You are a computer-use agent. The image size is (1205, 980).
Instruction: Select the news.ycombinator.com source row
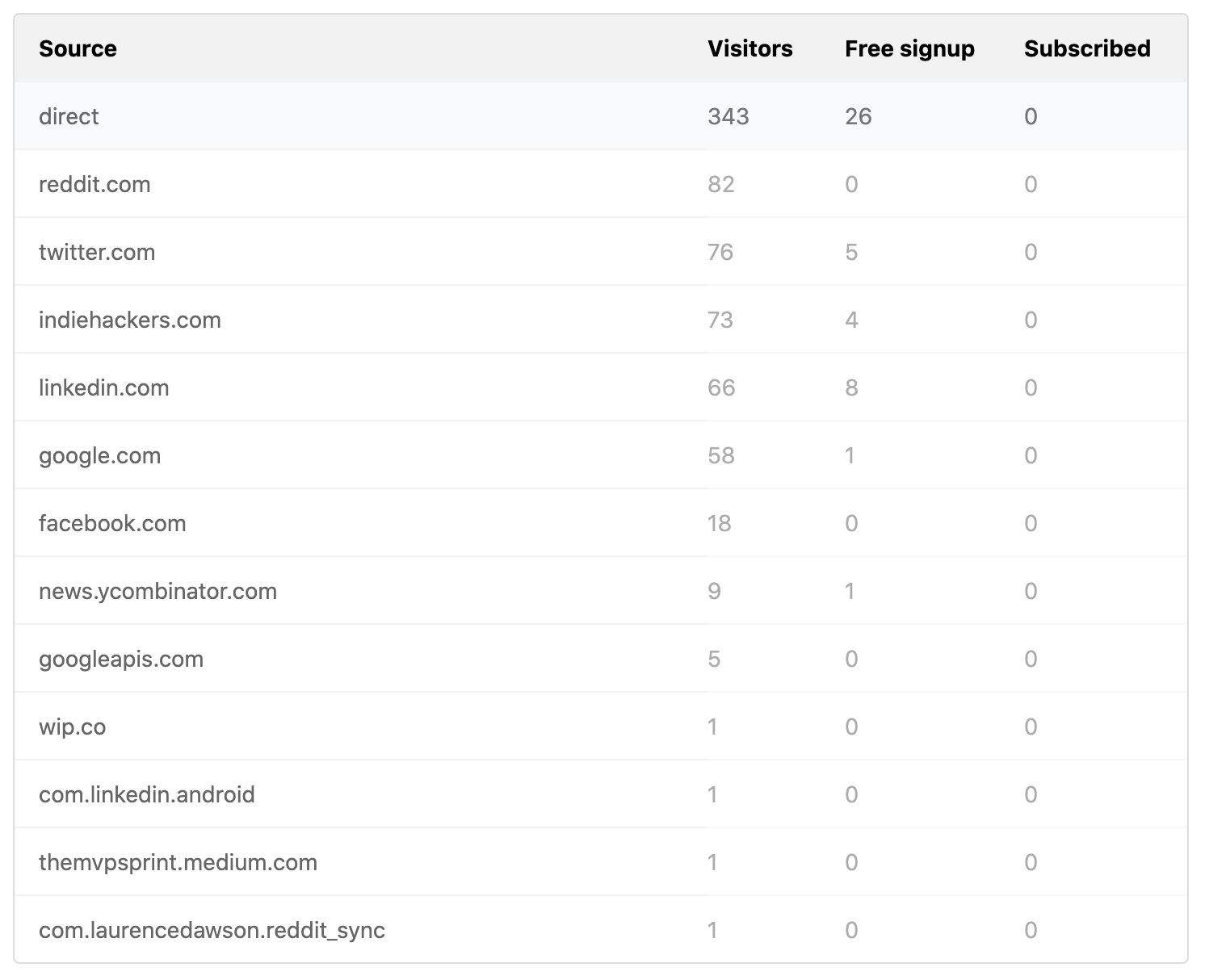[x=601, y=591]
